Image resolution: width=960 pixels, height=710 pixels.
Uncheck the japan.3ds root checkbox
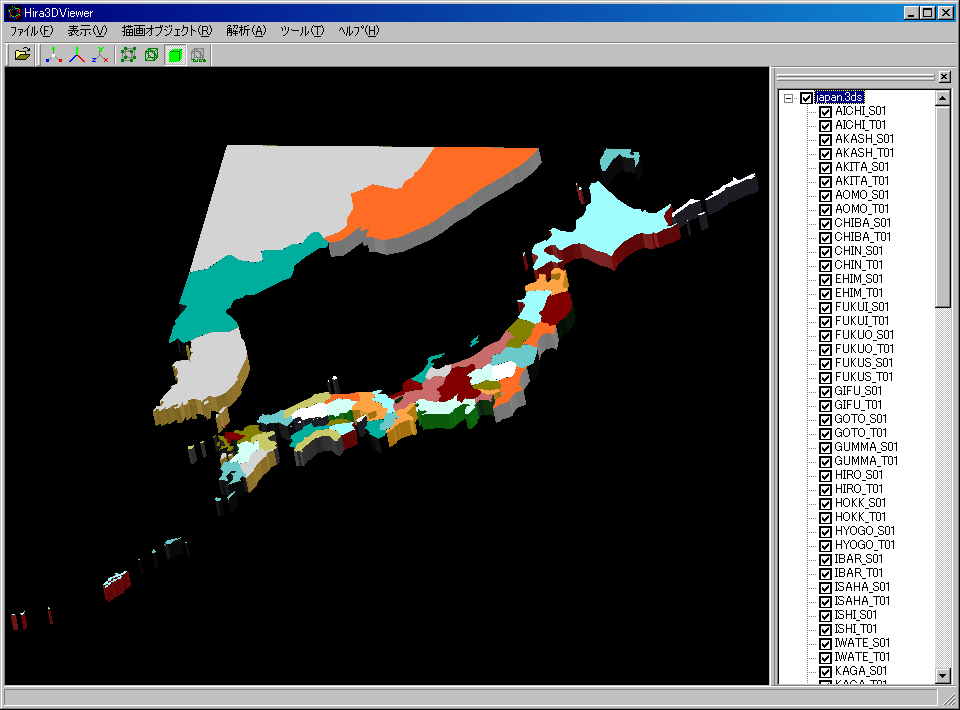(x=806, y=98)
